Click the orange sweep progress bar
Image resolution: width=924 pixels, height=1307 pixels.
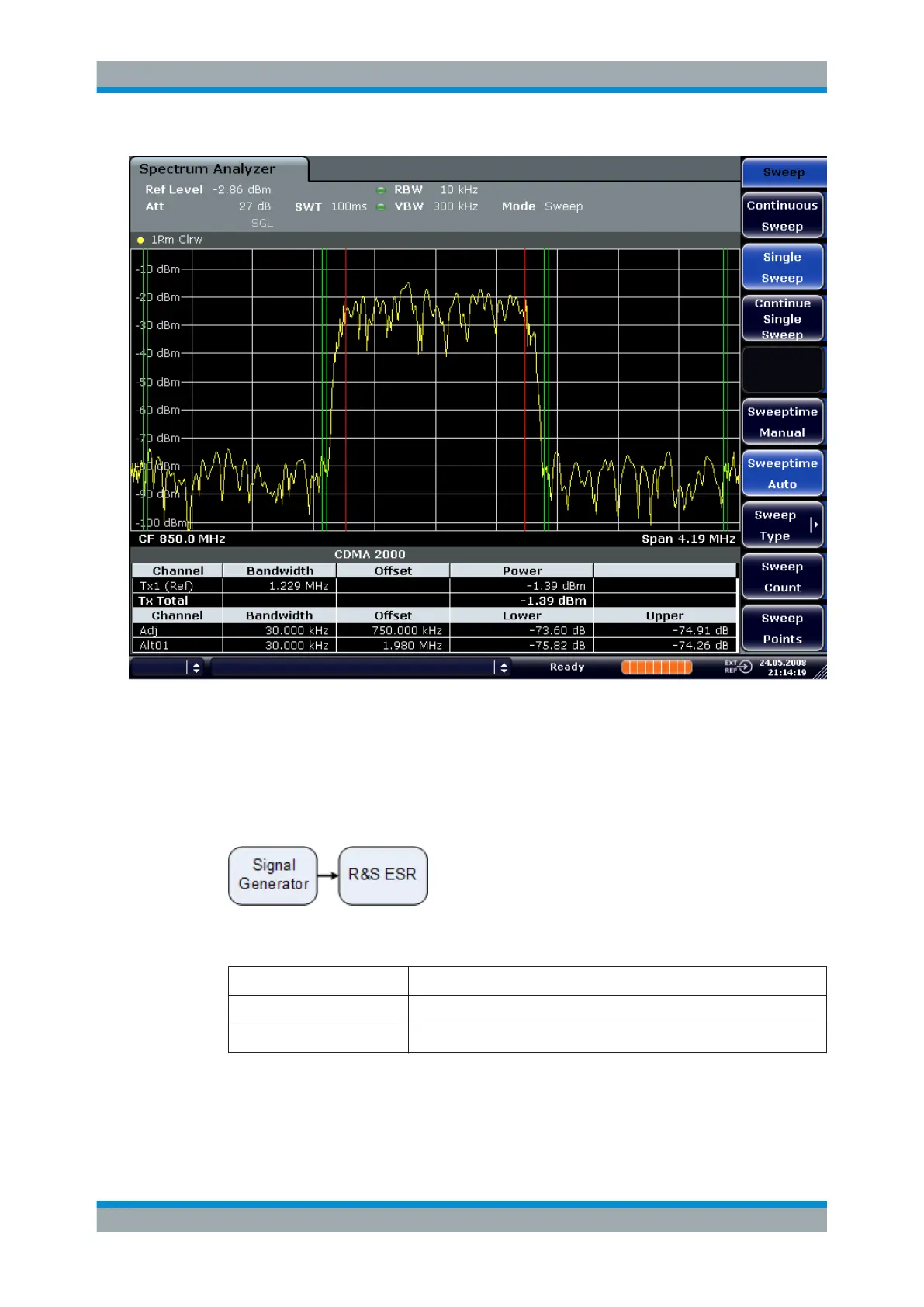click(x=656, y=667)
